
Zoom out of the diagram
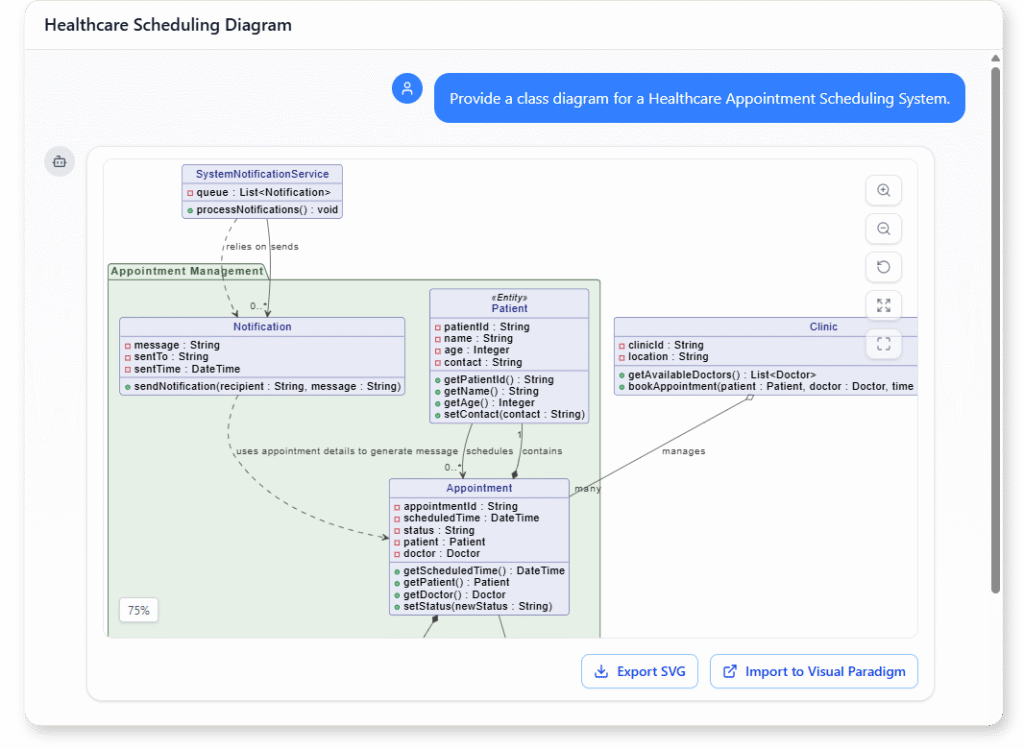pos(883,228)
